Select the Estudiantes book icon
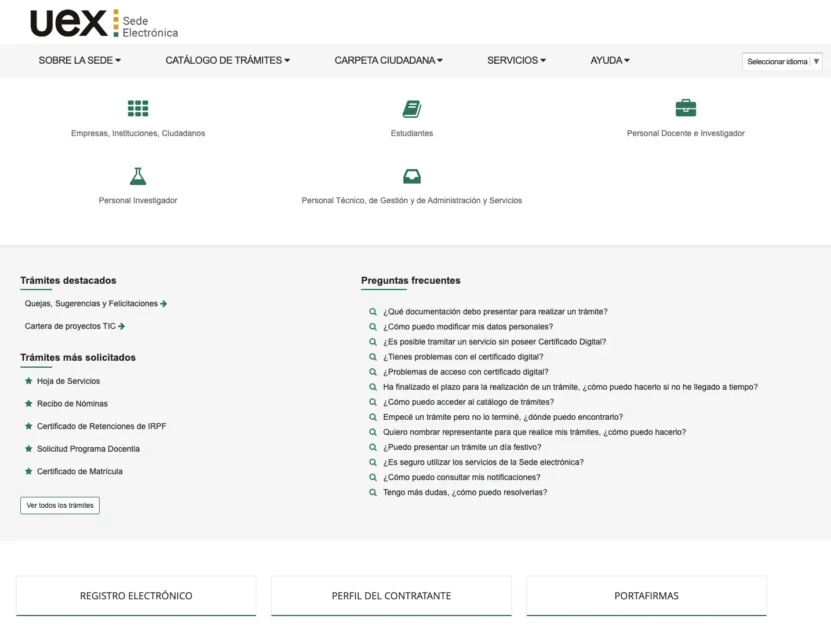831x630 pixels. (412, 109)
